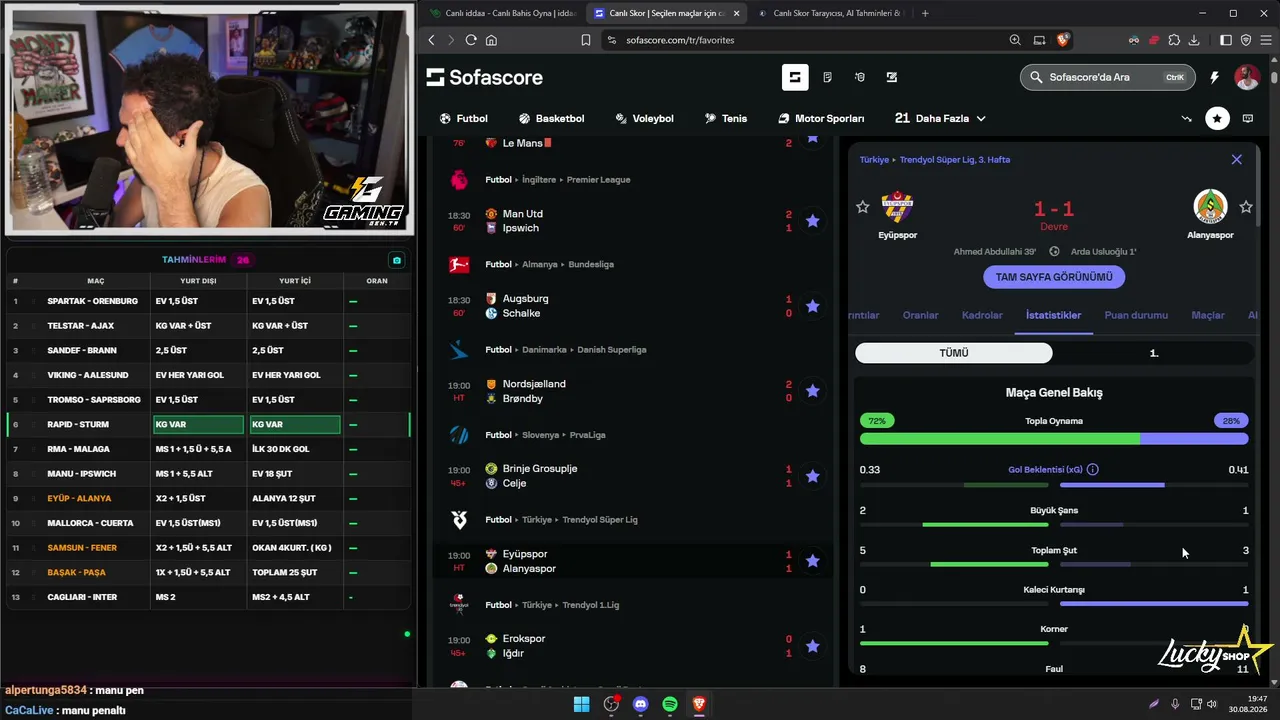Click the EYÜP - ALANYA prediction row
The width and height of the screenshot is (1280, 720).
point(208,498)
